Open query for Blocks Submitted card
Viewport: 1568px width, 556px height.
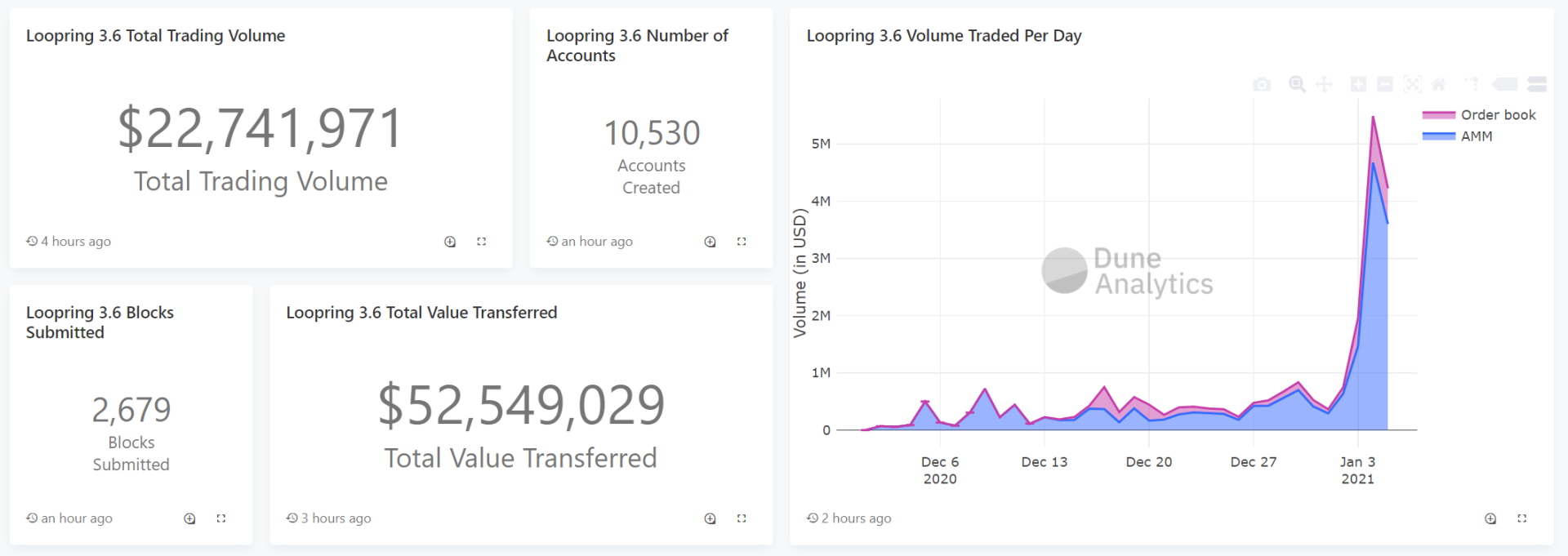tap(189, 518)
